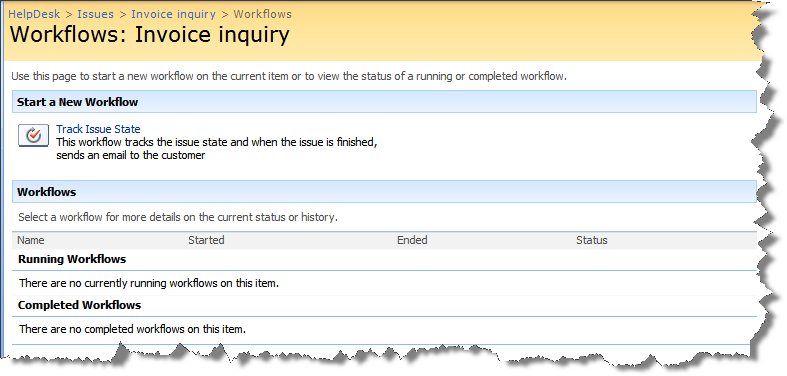Viewport: 787px width, 376px height.
Task: Click the Started column header
Action: tap(206, 240)
